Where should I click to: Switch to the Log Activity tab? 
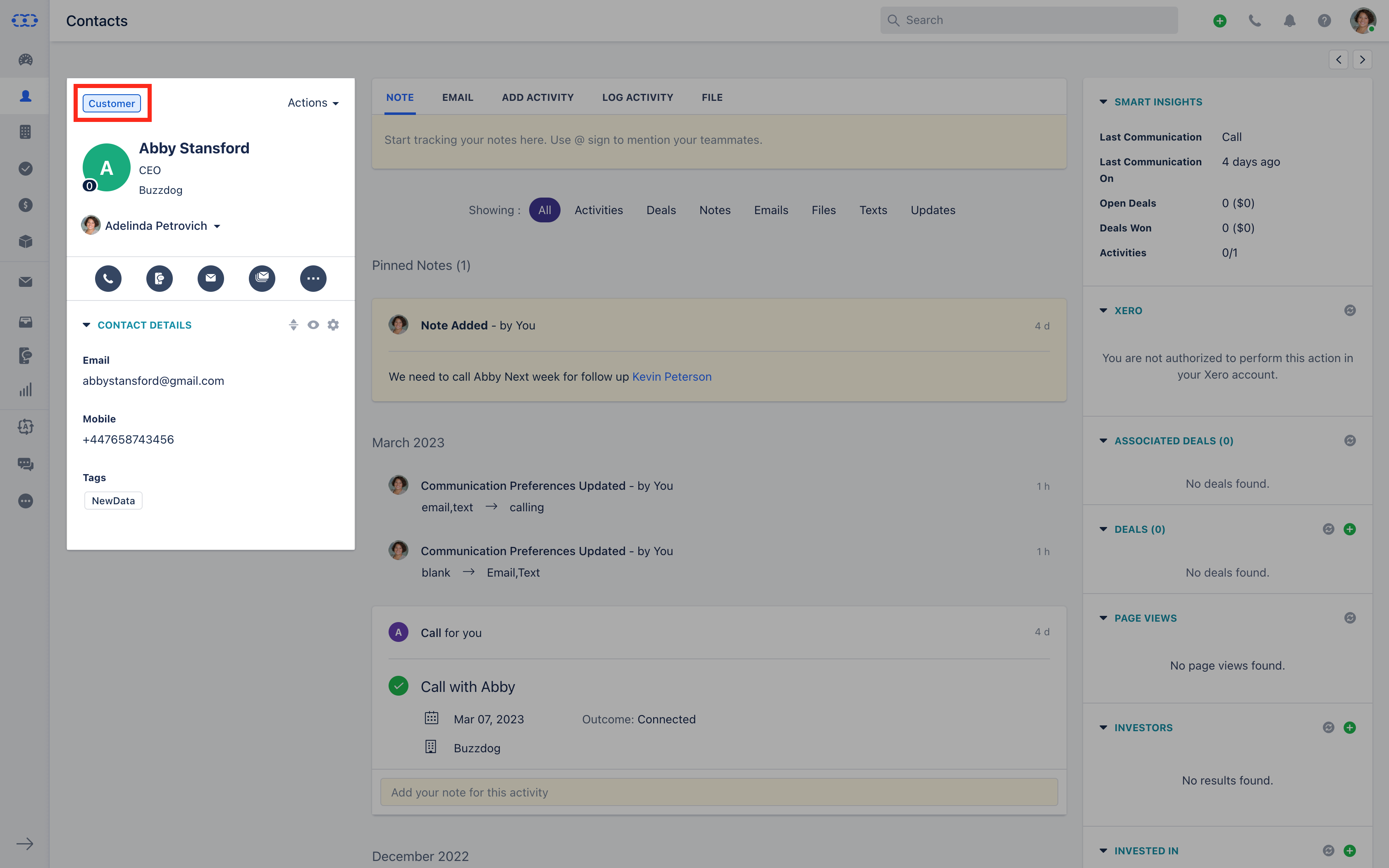pos(638,98)
